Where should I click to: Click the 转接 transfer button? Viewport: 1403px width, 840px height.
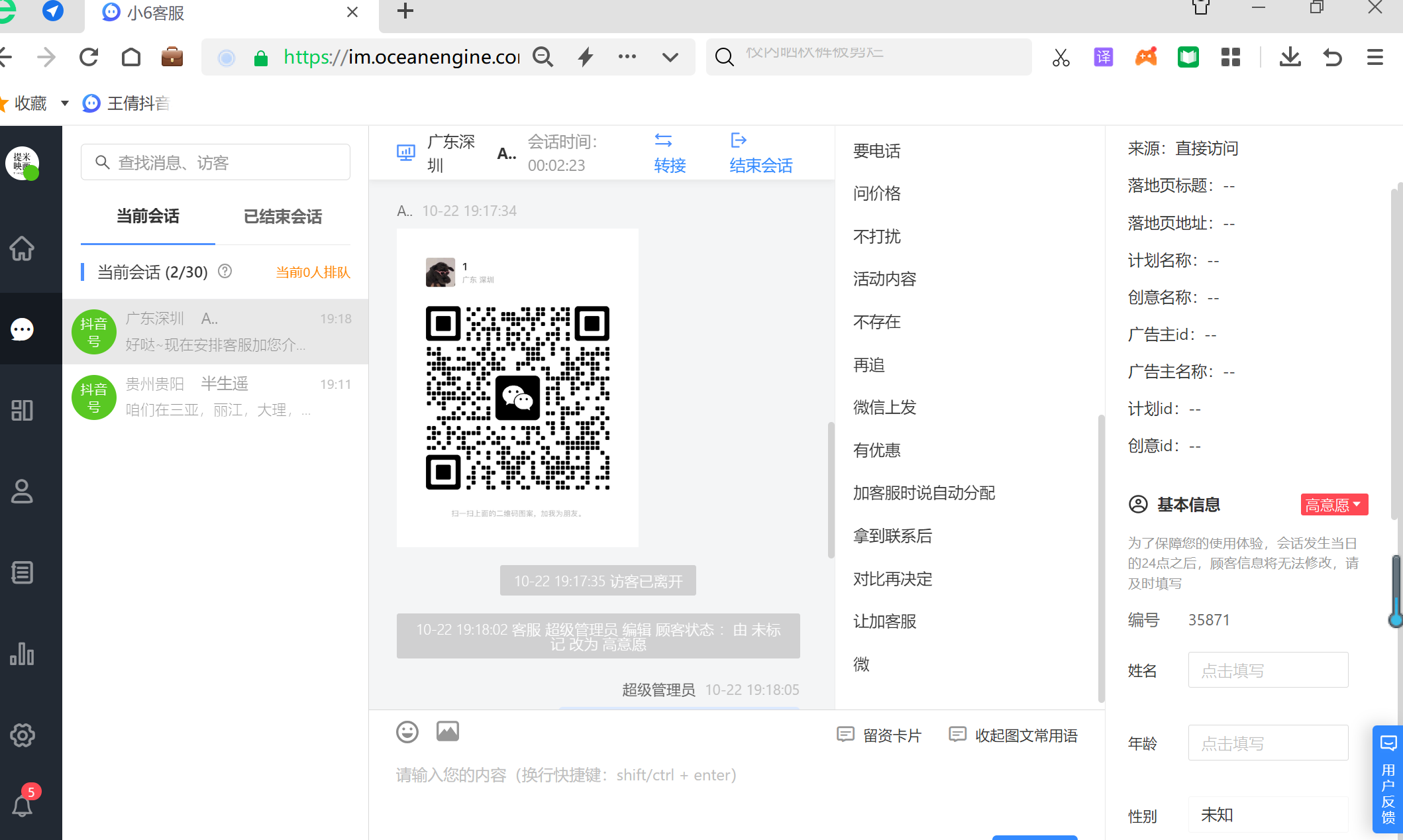click(670, 154)
